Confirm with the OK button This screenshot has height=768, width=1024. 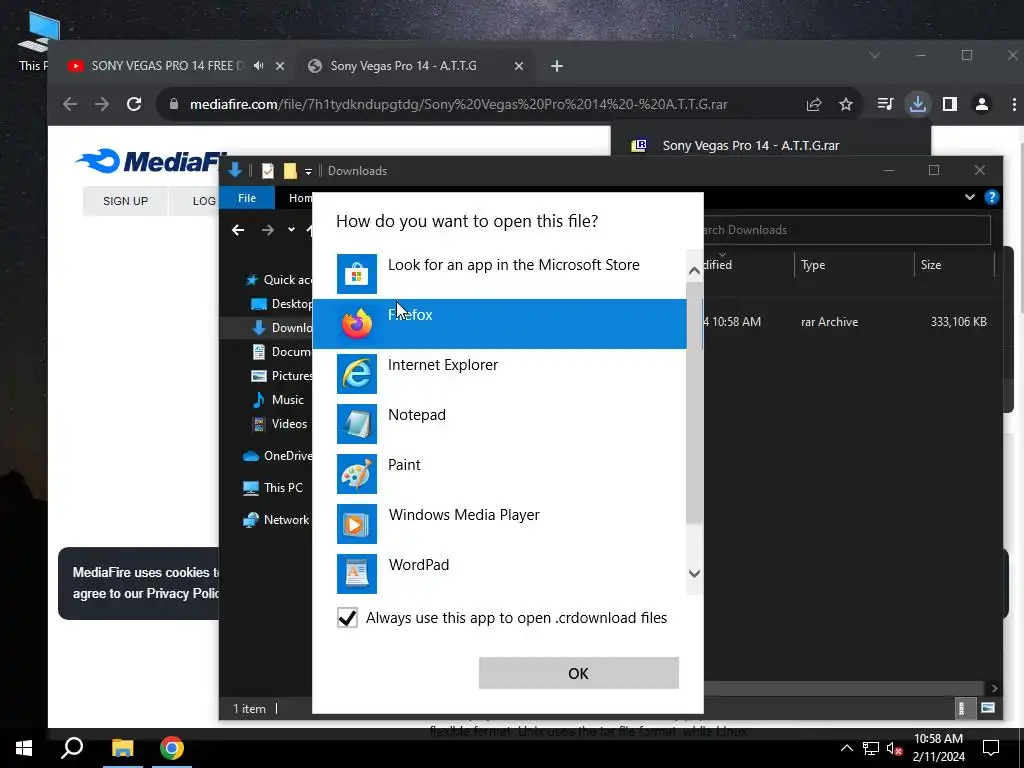pos(579,673)
